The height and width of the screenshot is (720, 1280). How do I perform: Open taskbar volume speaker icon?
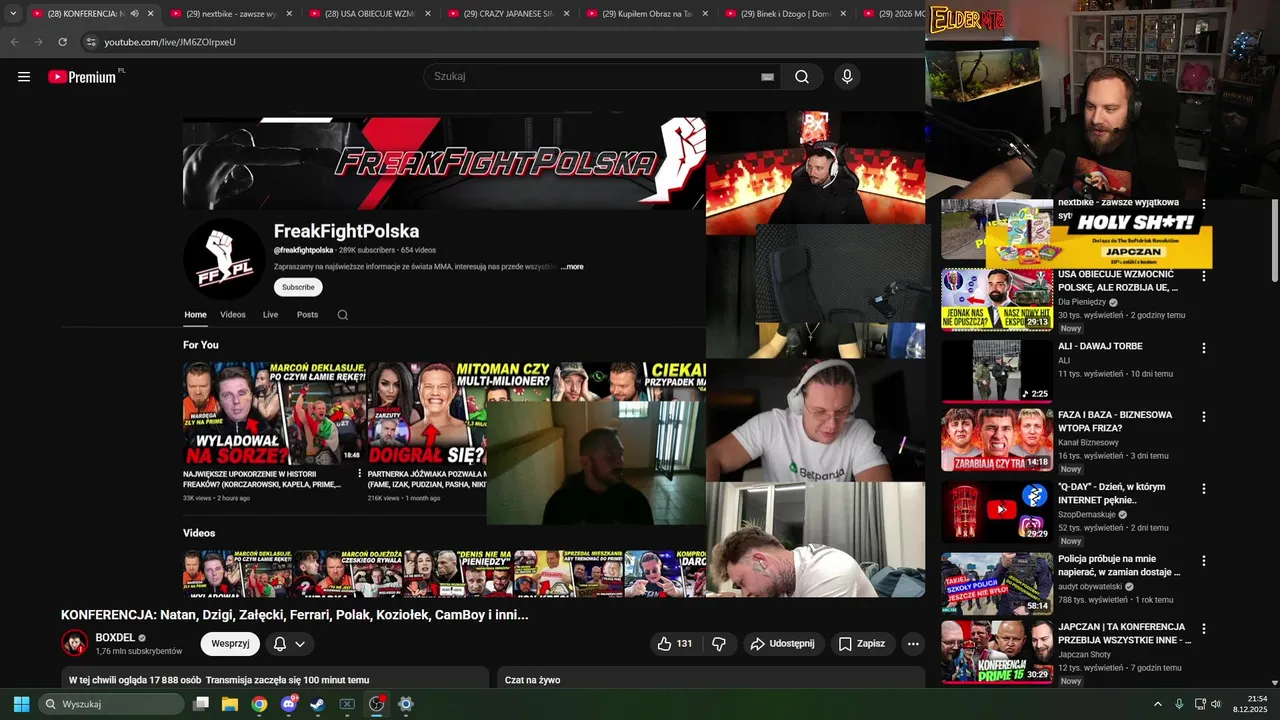click(1216, 704)
